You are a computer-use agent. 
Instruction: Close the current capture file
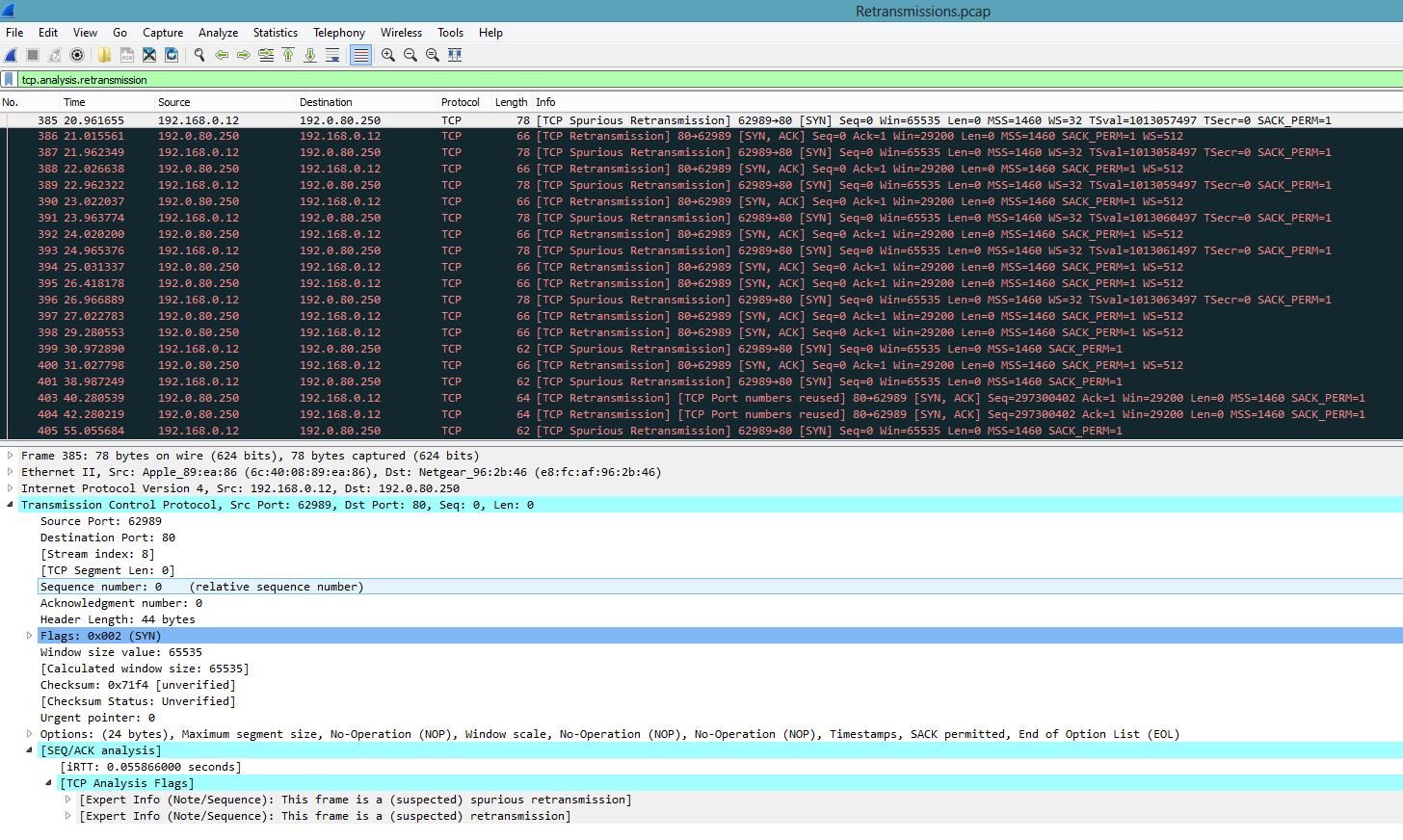click(150, 55)
